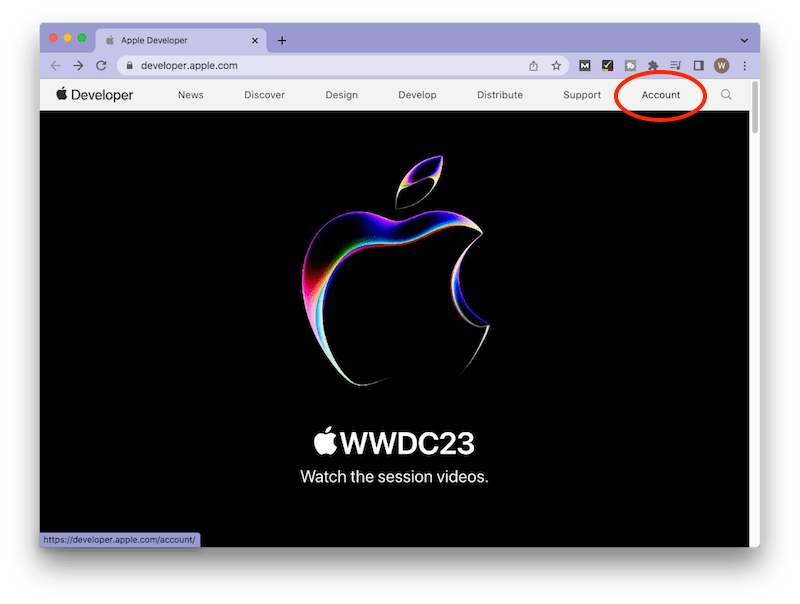Open a new tab with the plus button
This screenshot has width=800, height=604.
(282, 40)
